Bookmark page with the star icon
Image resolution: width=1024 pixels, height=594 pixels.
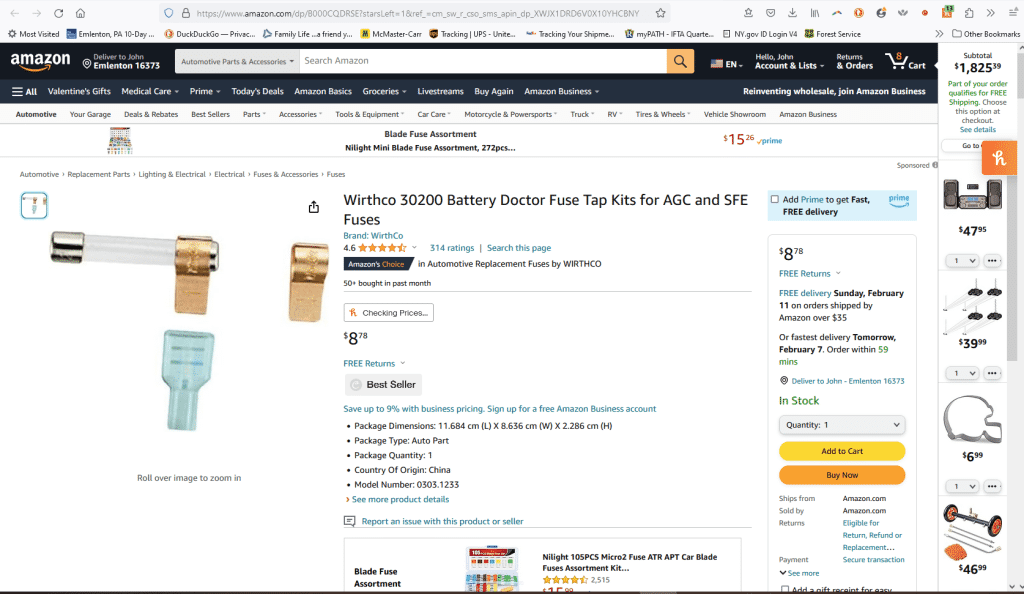point(660,13)
